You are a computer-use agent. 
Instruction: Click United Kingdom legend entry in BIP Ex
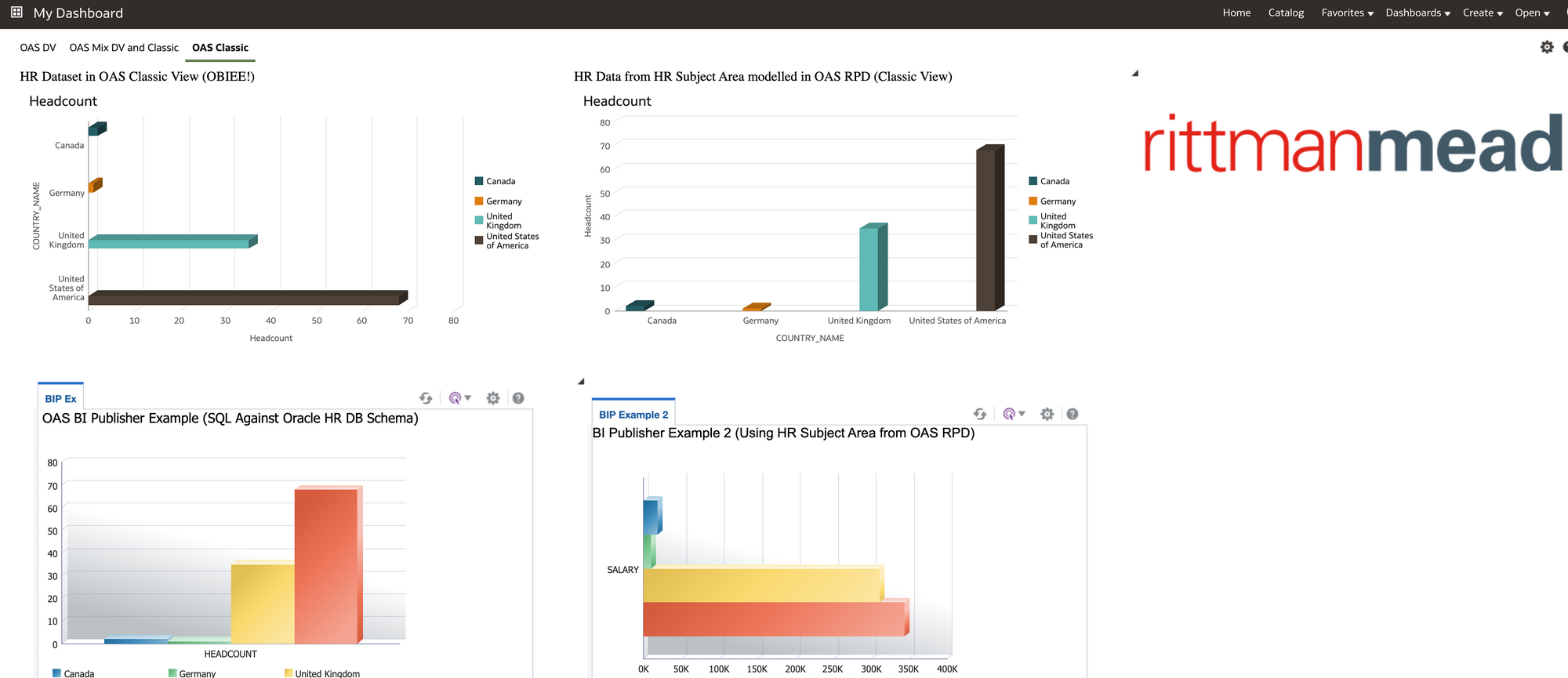point(322,673)
